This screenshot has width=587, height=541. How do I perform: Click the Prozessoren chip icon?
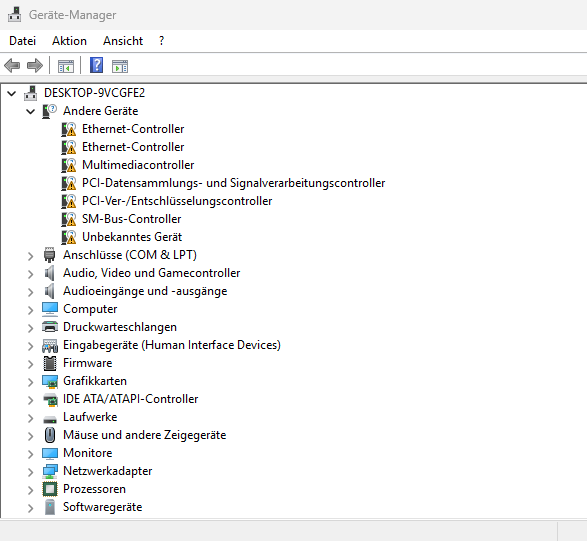click(x=50, y=489)
